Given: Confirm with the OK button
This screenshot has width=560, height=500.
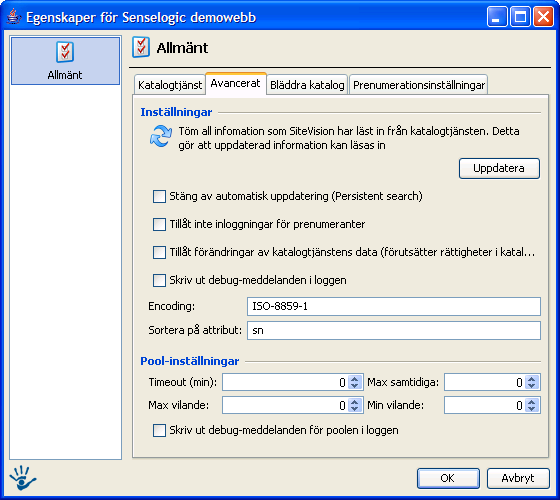Looking at the screenshot, I should click(x=448, y=478).
